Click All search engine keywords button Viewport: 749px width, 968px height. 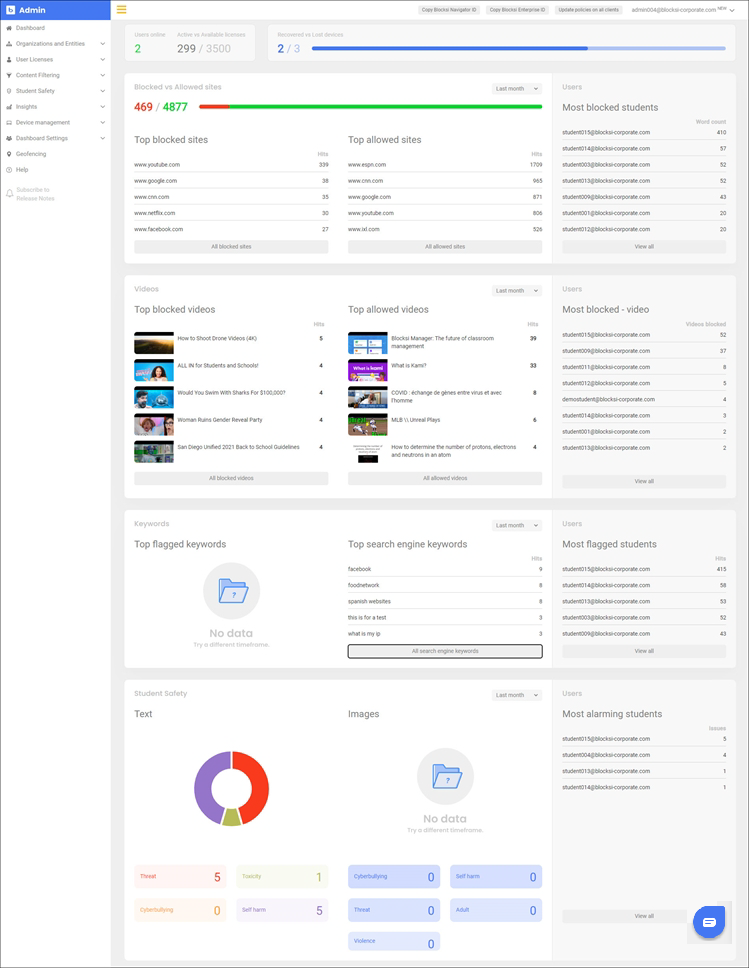(x=445, y=651)
